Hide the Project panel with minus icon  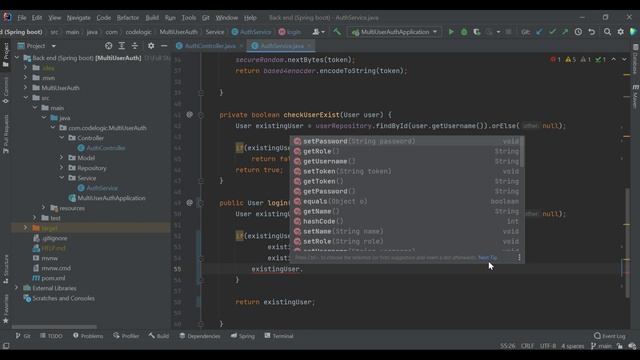tap(164, 46)
